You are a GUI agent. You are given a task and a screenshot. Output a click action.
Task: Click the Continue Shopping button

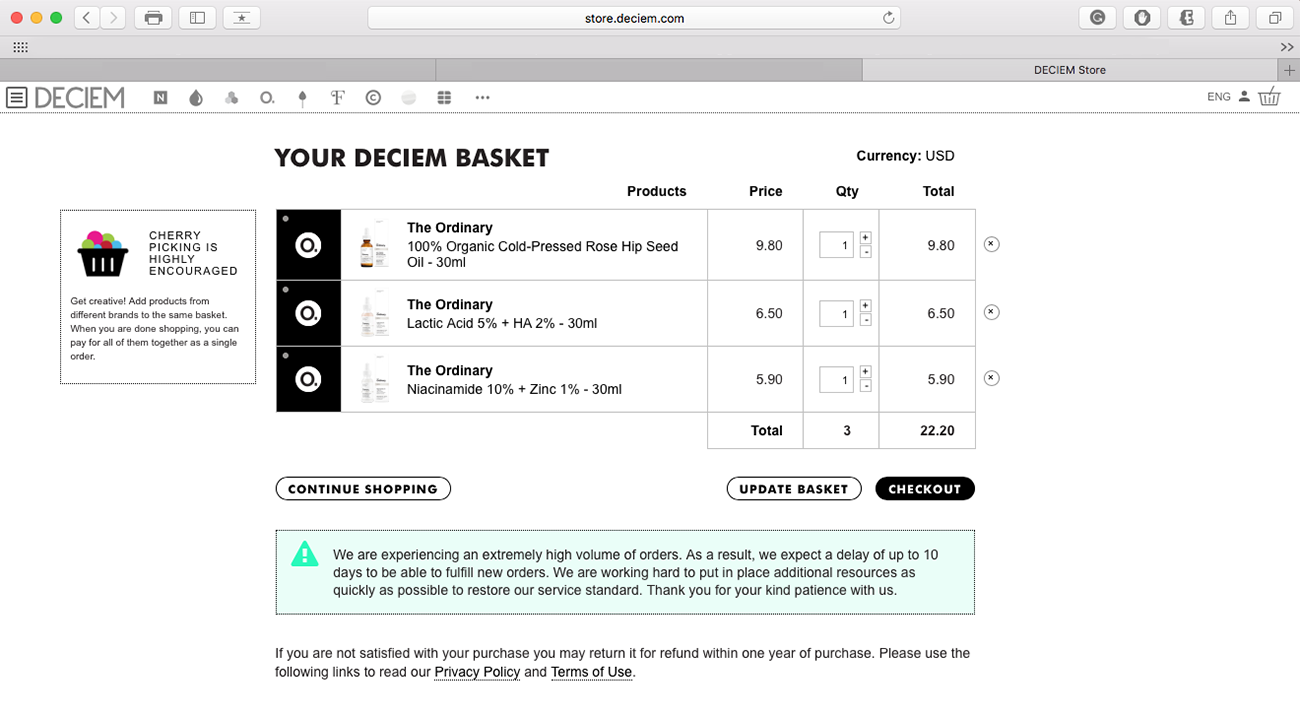tap(363, 489)
